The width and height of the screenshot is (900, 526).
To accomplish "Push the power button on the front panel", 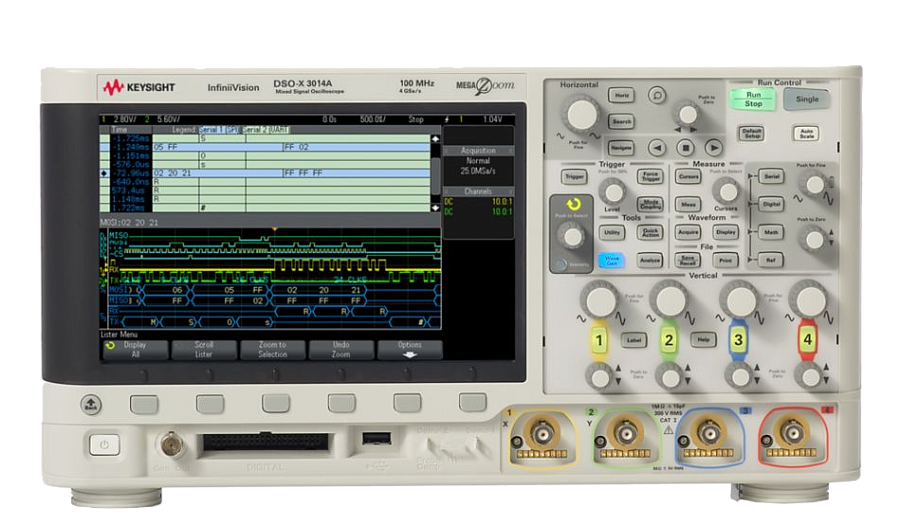I will (104, 444).
